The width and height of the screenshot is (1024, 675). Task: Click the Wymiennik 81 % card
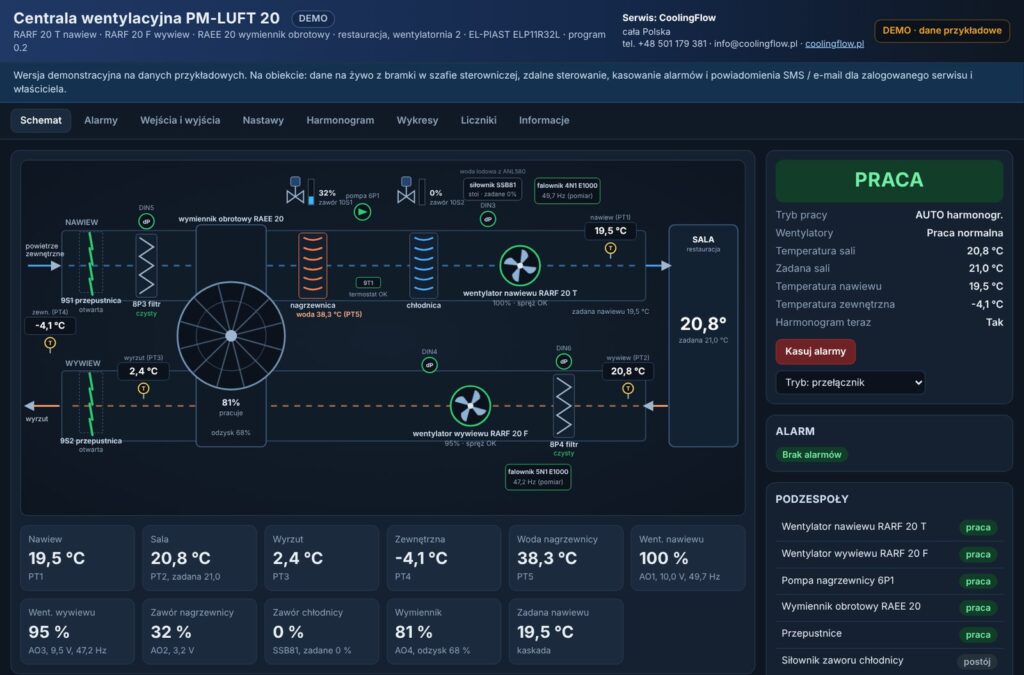click(443, 631)
